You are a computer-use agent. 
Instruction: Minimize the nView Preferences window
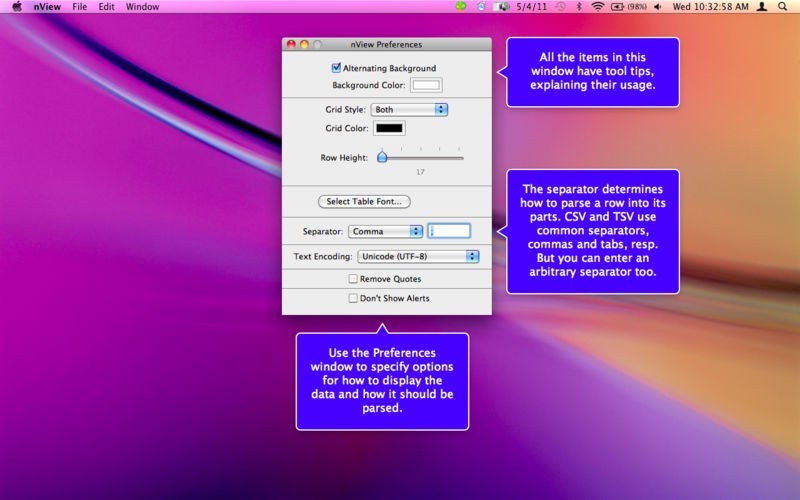point(304,44)
